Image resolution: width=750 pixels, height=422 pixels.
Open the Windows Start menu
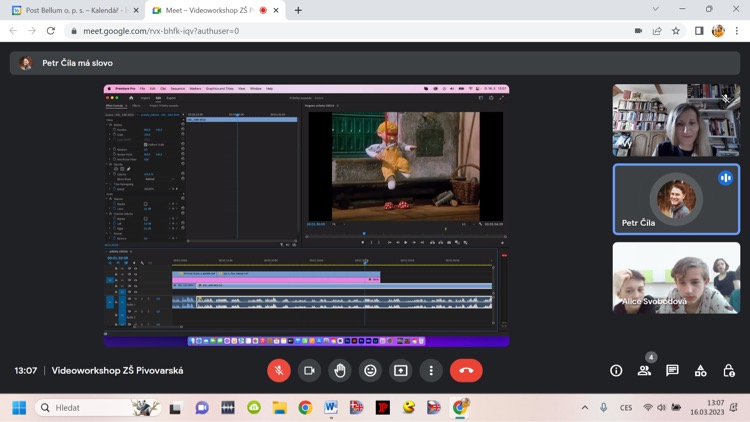click(x=19, y=408)
